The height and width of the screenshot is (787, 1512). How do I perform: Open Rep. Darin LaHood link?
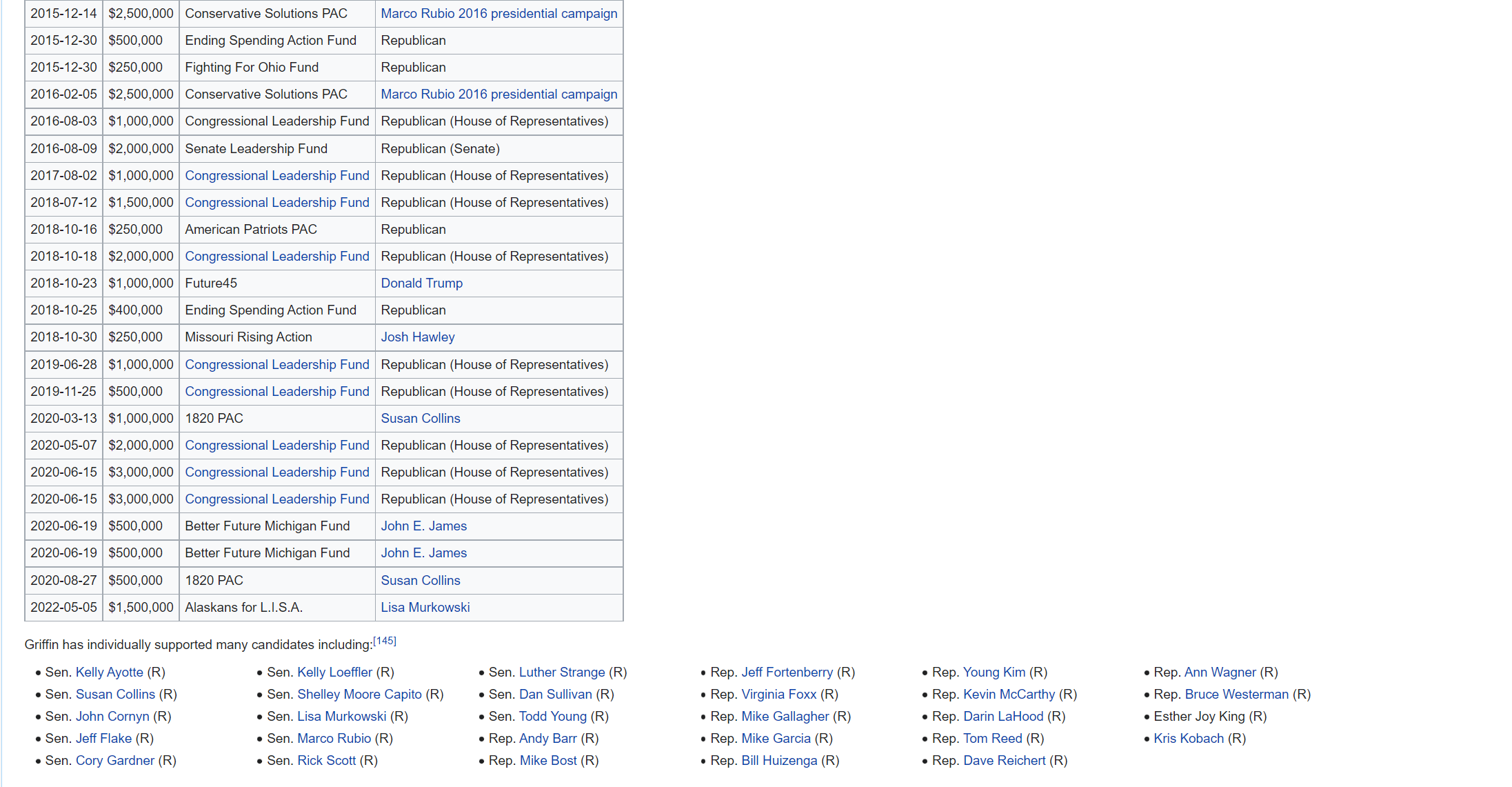coord(1003,716)
